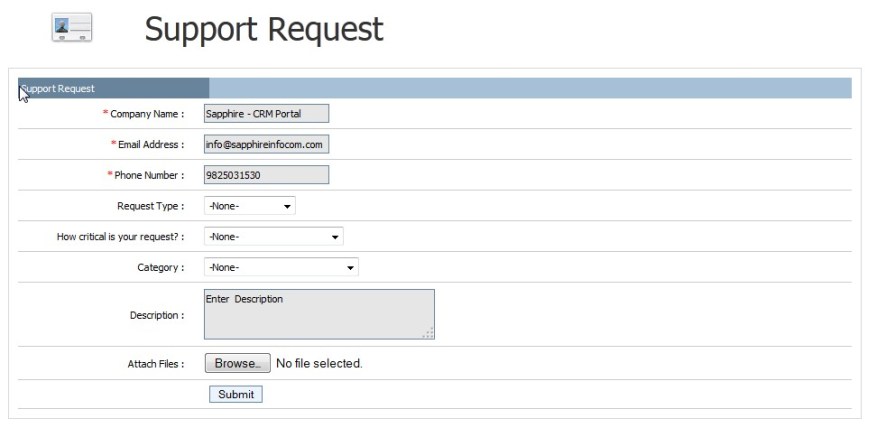Open the Category dropdown list
Screen dimensions: 886x428
pos(281,267)
